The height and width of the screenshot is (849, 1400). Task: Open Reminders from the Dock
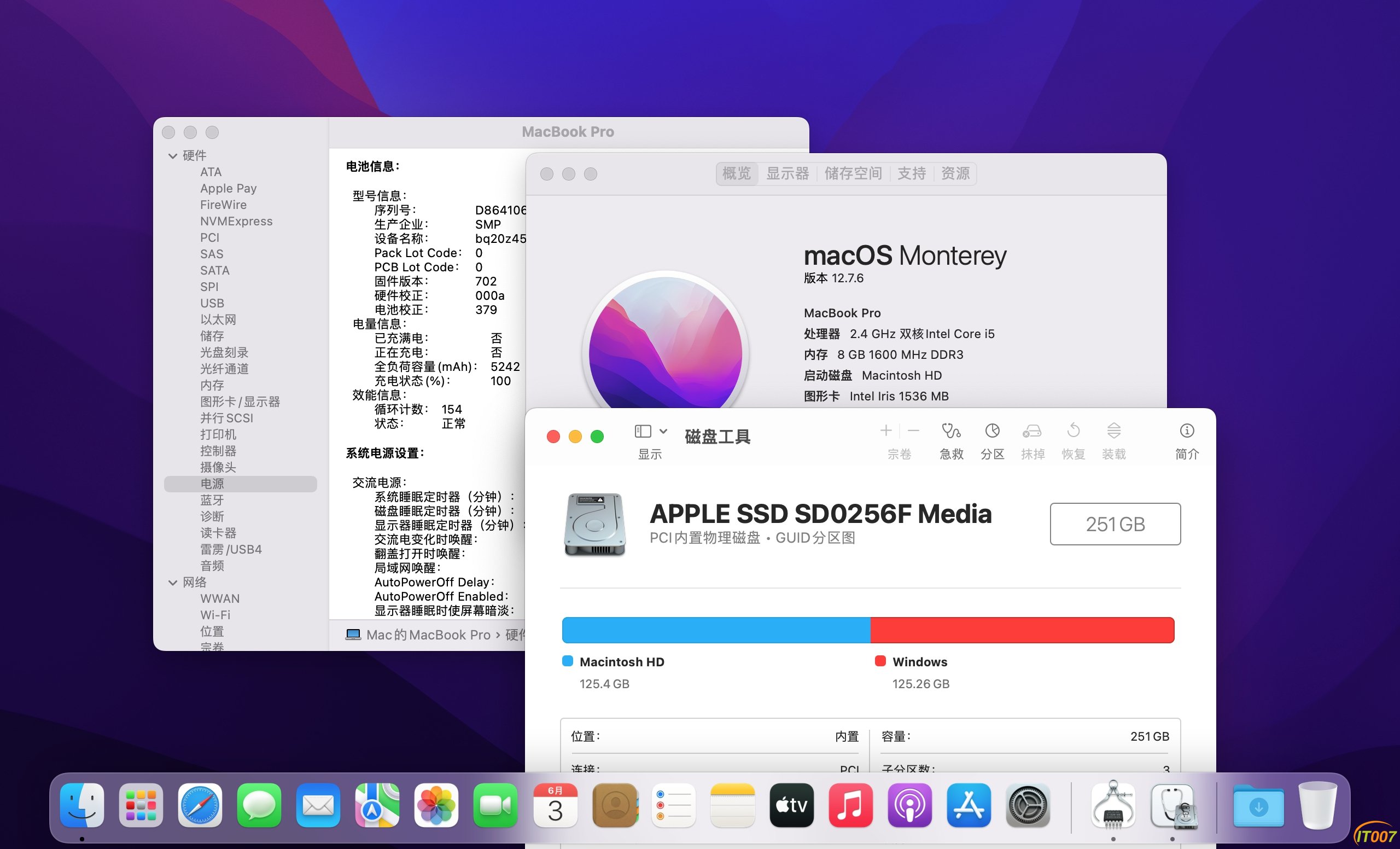tap(673, 805)
